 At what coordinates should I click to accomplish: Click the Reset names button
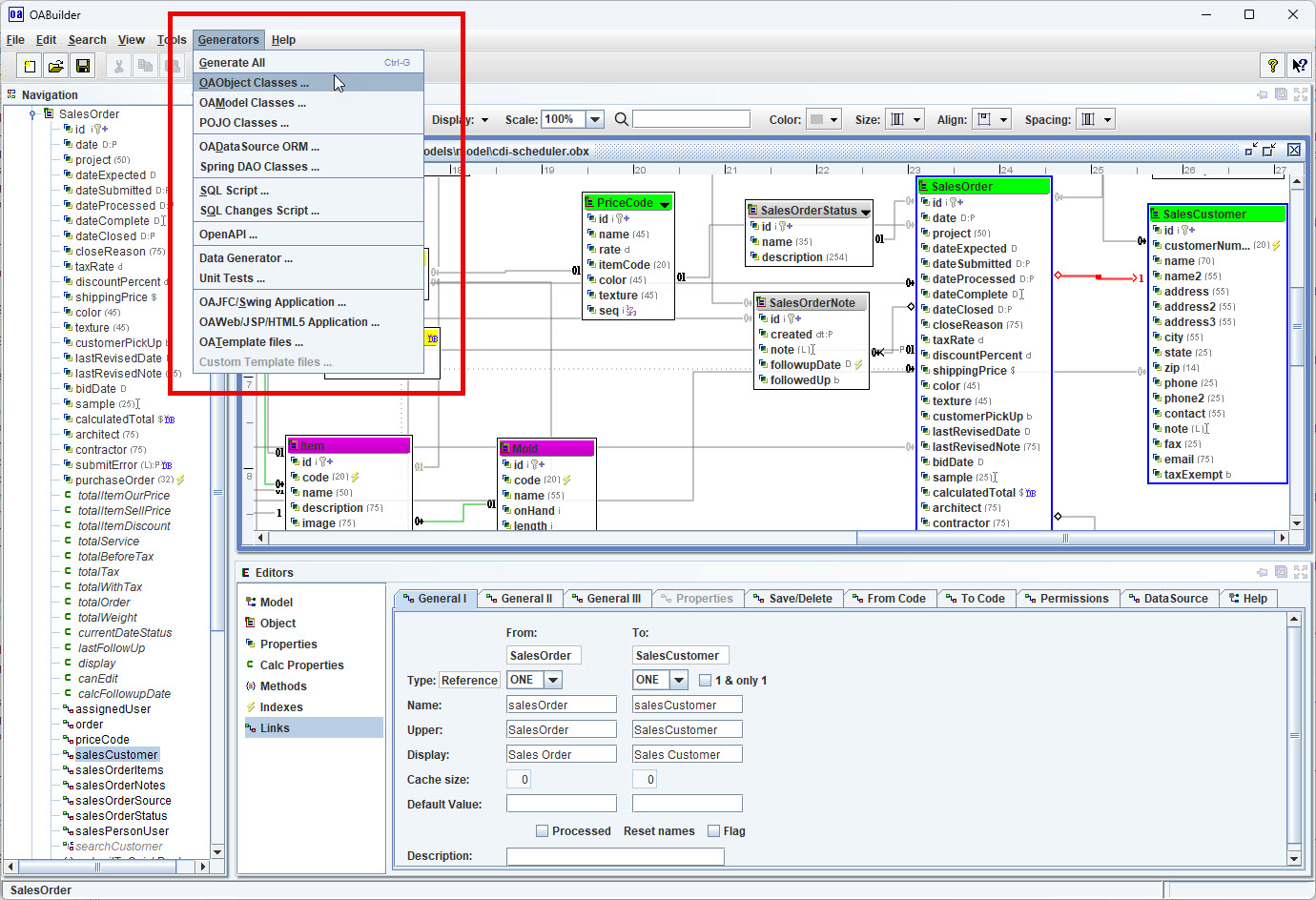point(659,831)
